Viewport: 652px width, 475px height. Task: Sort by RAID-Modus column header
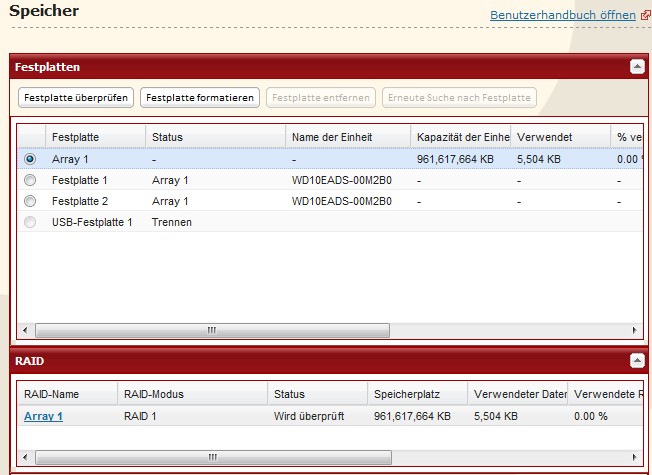(x=193, y=394)
